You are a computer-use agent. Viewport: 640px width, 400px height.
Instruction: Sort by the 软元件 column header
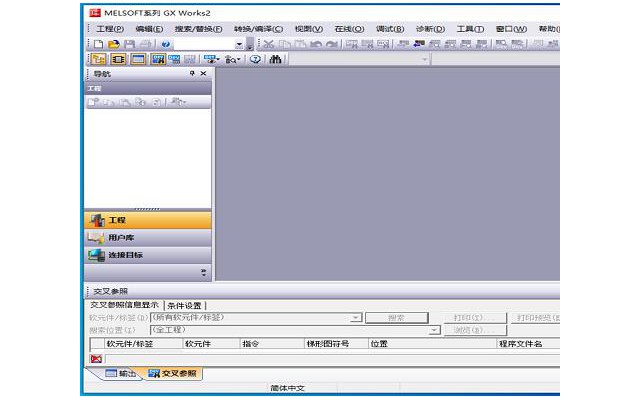pos(211,344)
